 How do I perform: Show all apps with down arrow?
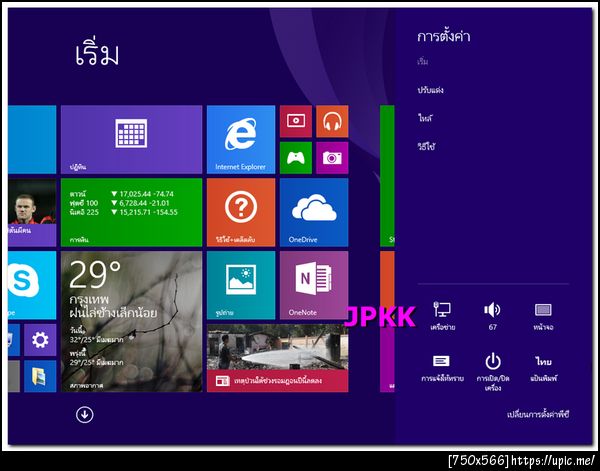(x=84, y=414)
